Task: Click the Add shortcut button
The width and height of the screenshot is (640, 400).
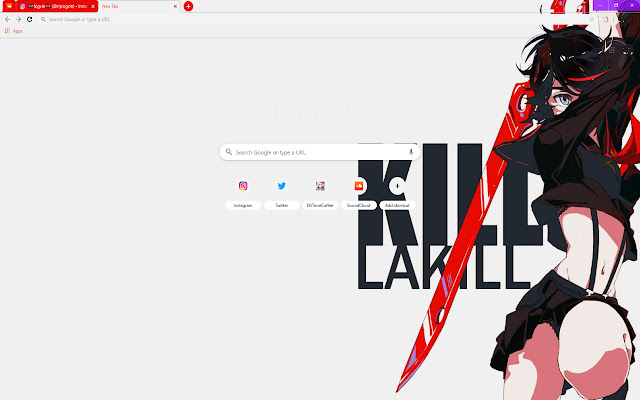Action: [397, 193]
